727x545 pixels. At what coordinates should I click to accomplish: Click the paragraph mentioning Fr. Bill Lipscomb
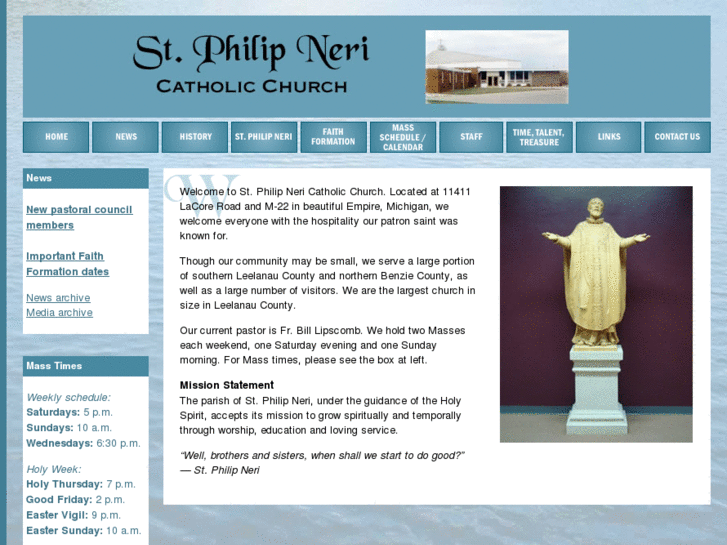coord(323,345)
